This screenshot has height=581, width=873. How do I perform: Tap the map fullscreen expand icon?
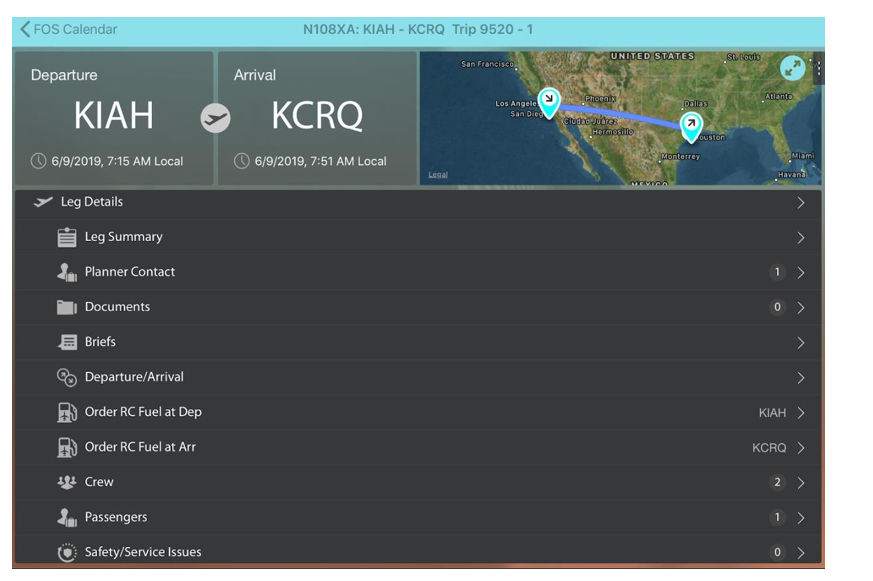tap(792, 68)
